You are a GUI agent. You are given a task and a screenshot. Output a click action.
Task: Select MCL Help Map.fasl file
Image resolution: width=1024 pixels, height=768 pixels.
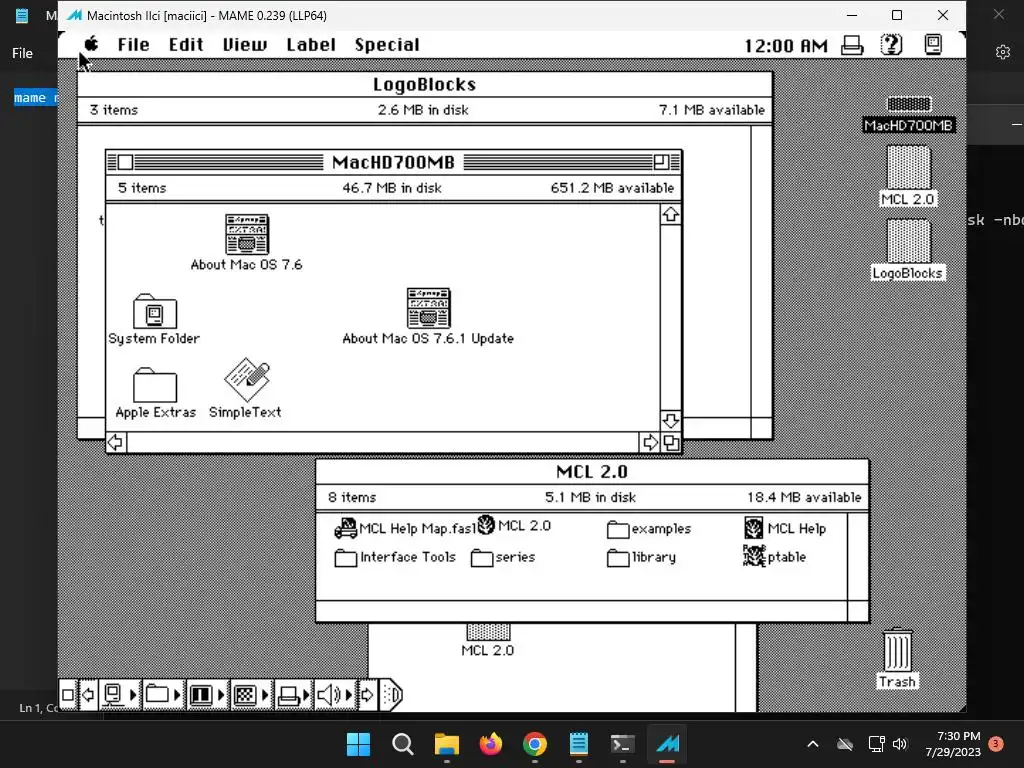[404, 528]
